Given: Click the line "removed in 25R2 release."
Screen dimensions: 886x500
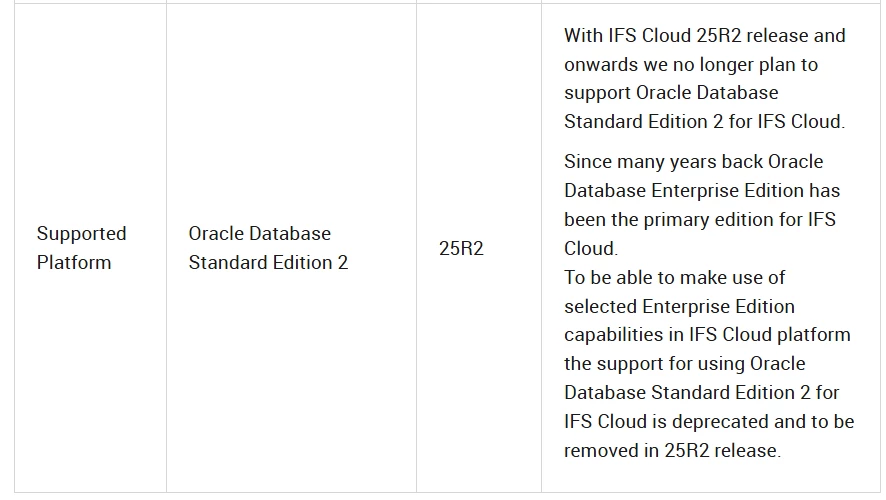Looking at the screenshot, I should (x=672, y=450).
